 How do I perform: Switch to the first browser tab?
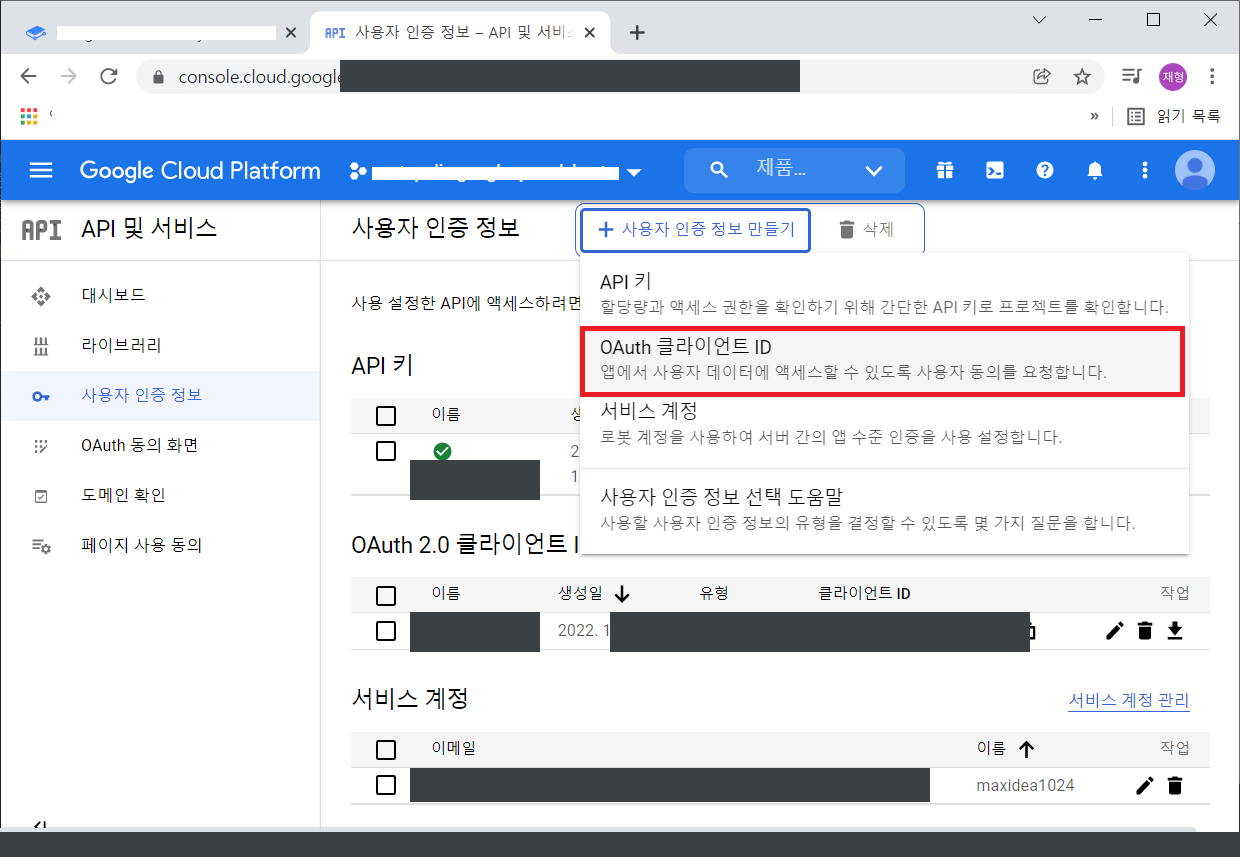coord(160,32)
